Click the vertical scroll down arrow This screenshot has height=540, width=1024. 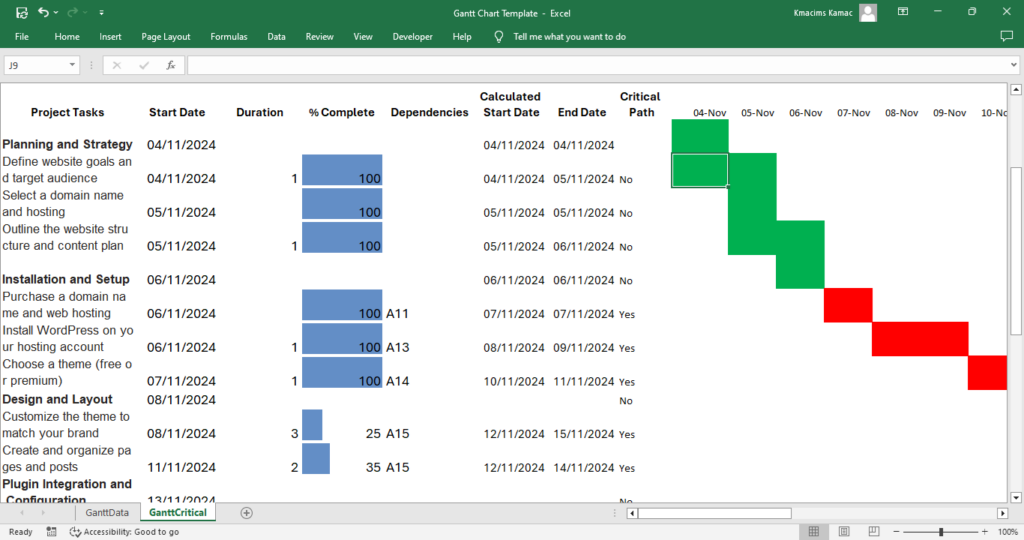pyautogui.click(x=1016, y=497)
